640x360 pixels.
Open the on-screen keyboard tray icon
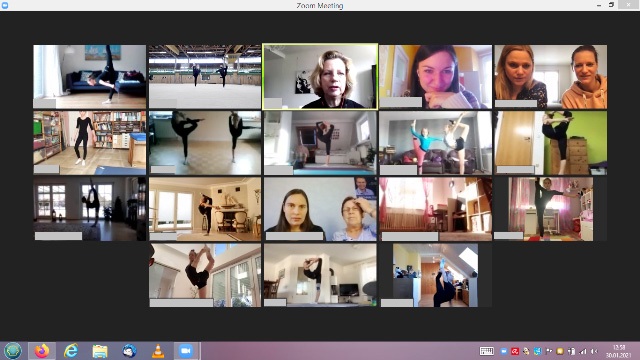click(487, 351)
